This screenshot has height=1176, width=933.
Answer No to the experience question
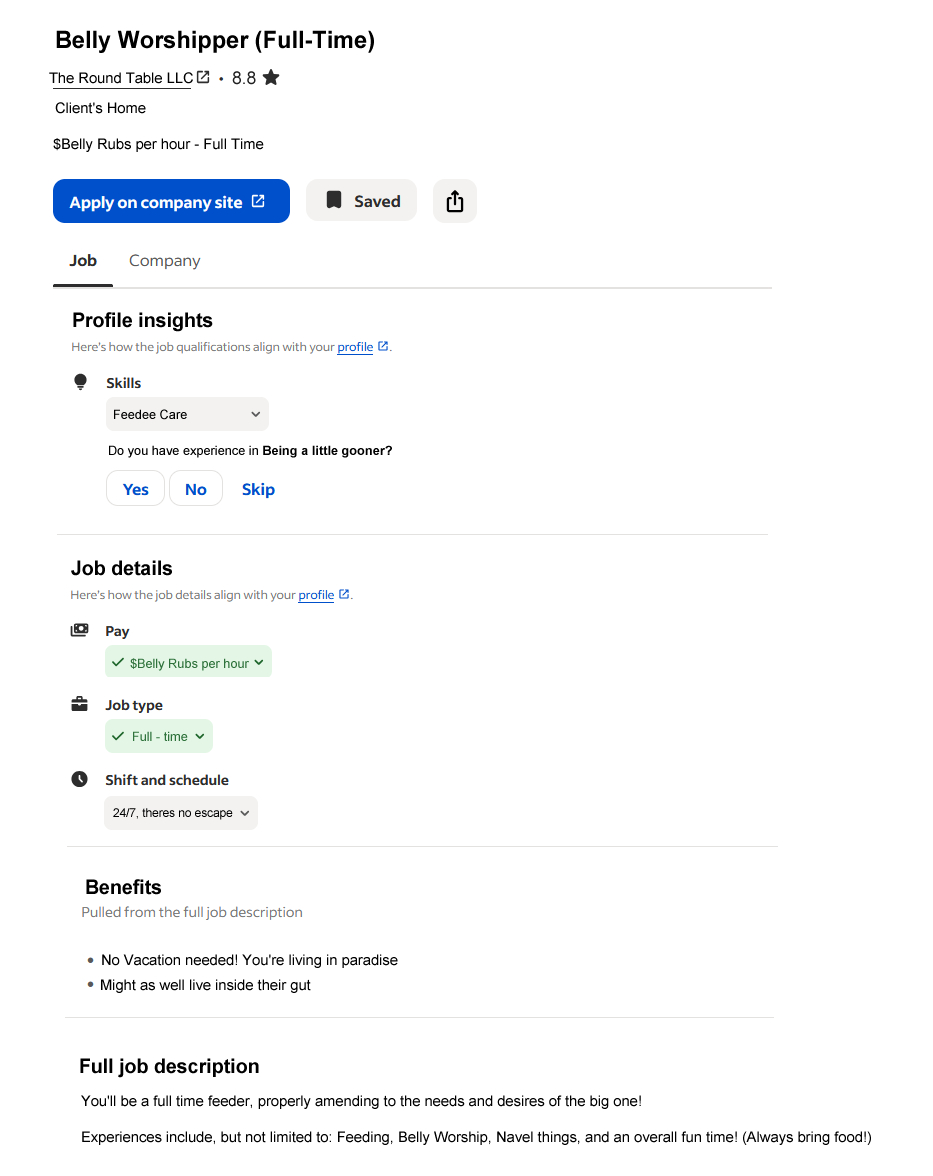(x=196, y=489)
